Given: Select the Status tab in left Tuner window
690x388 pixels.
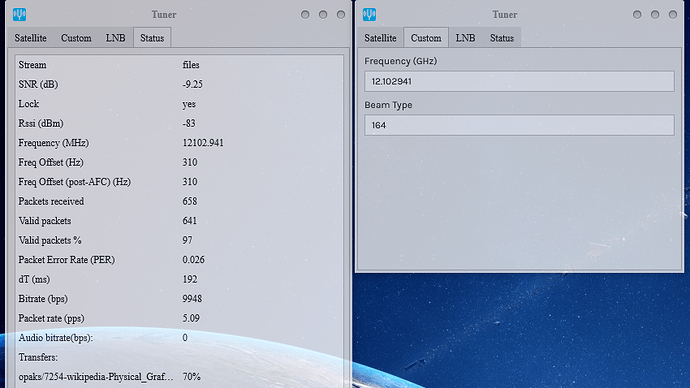Looking at the screenshot, I should click(x=152, y=38).
